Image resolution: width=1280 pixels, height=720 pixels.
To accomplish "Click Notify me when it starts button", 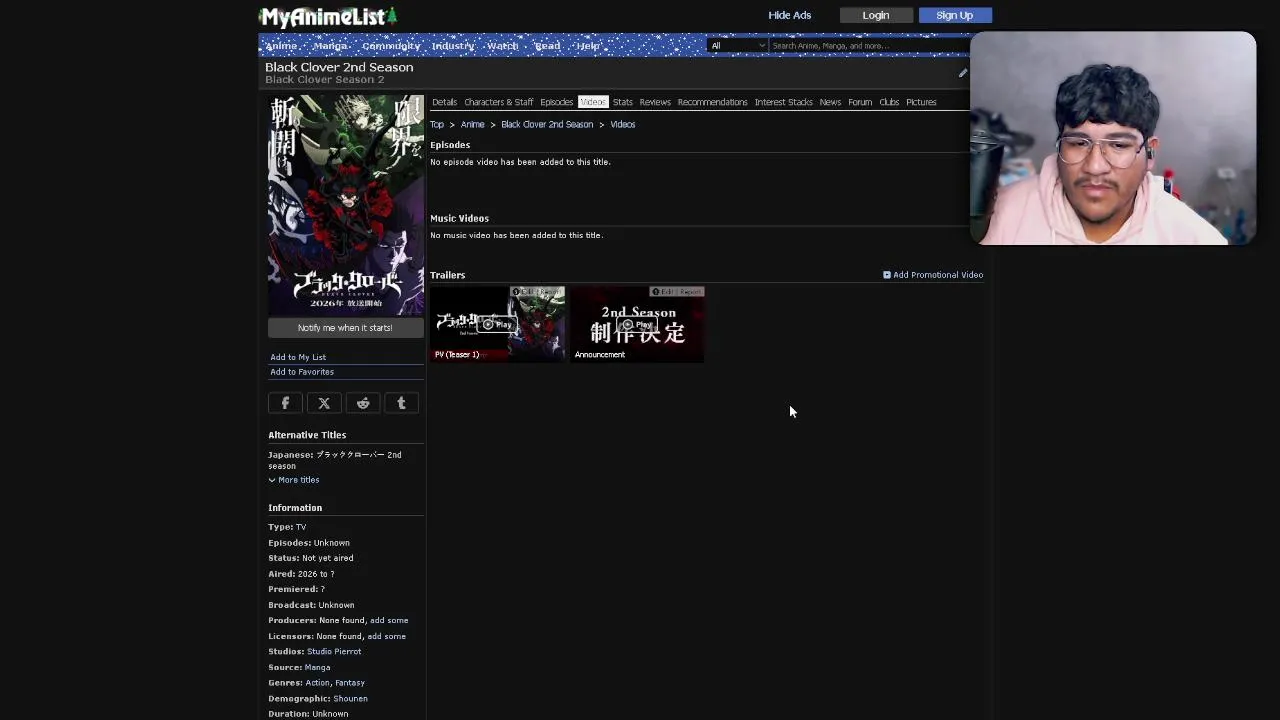I will tap(345, 328).
